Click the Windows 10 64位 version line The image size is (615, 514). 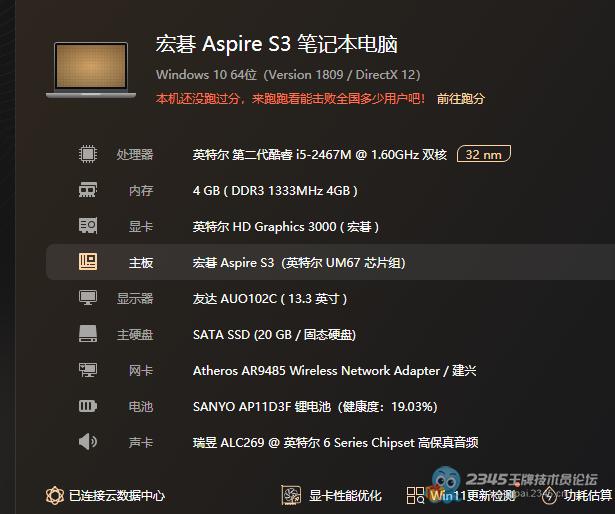pyautogui.click(x=288, y=75)
